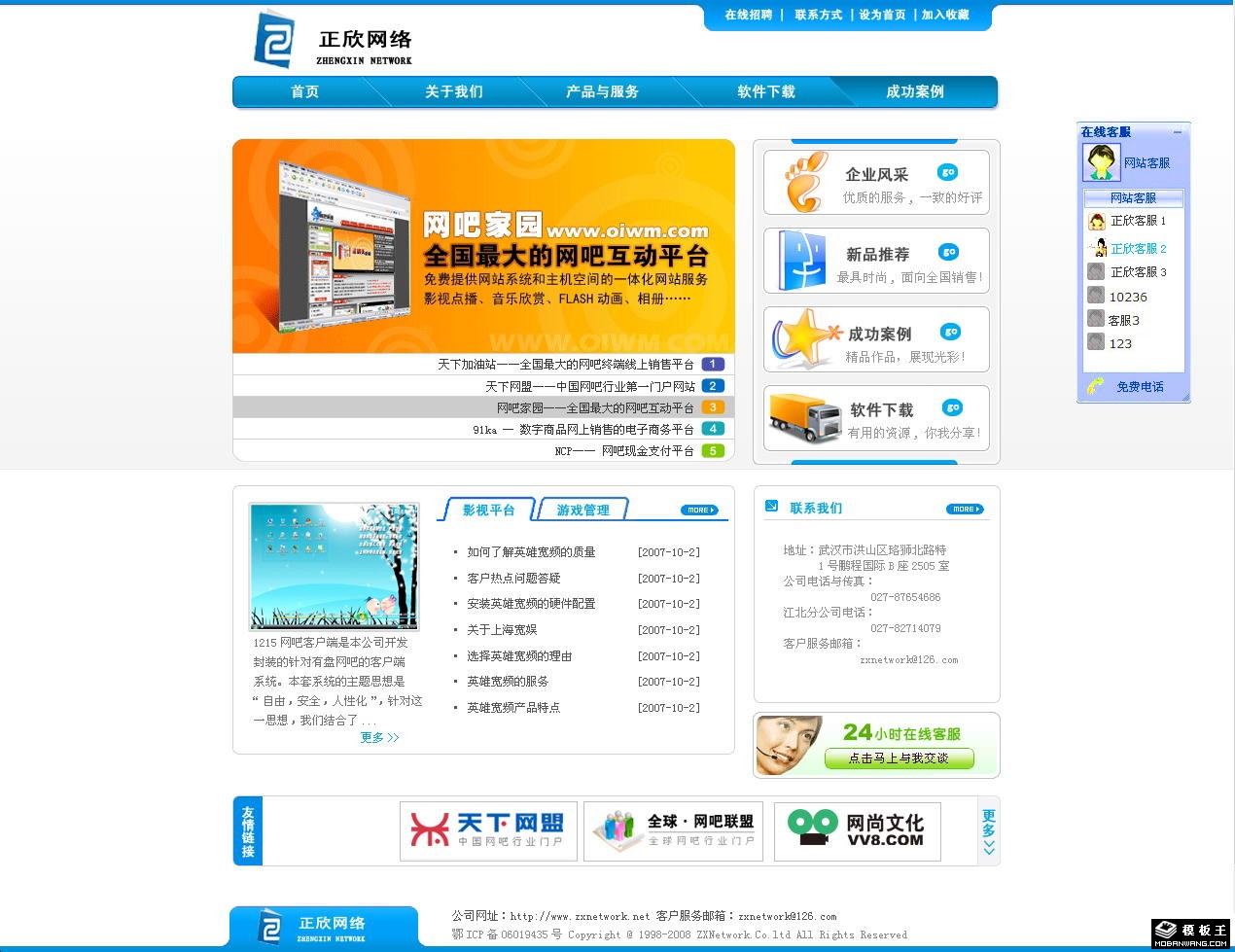Click the 天下网盟 partner logo

pyautogui.click(x=488, y=831)
